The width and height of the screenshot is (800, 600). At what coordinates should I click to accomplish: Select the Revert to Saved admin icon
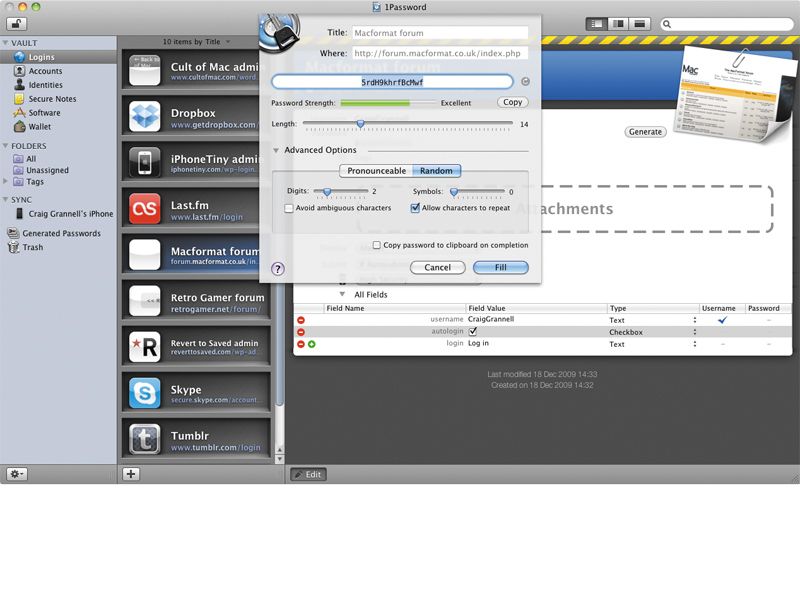(x=145, y=347)
